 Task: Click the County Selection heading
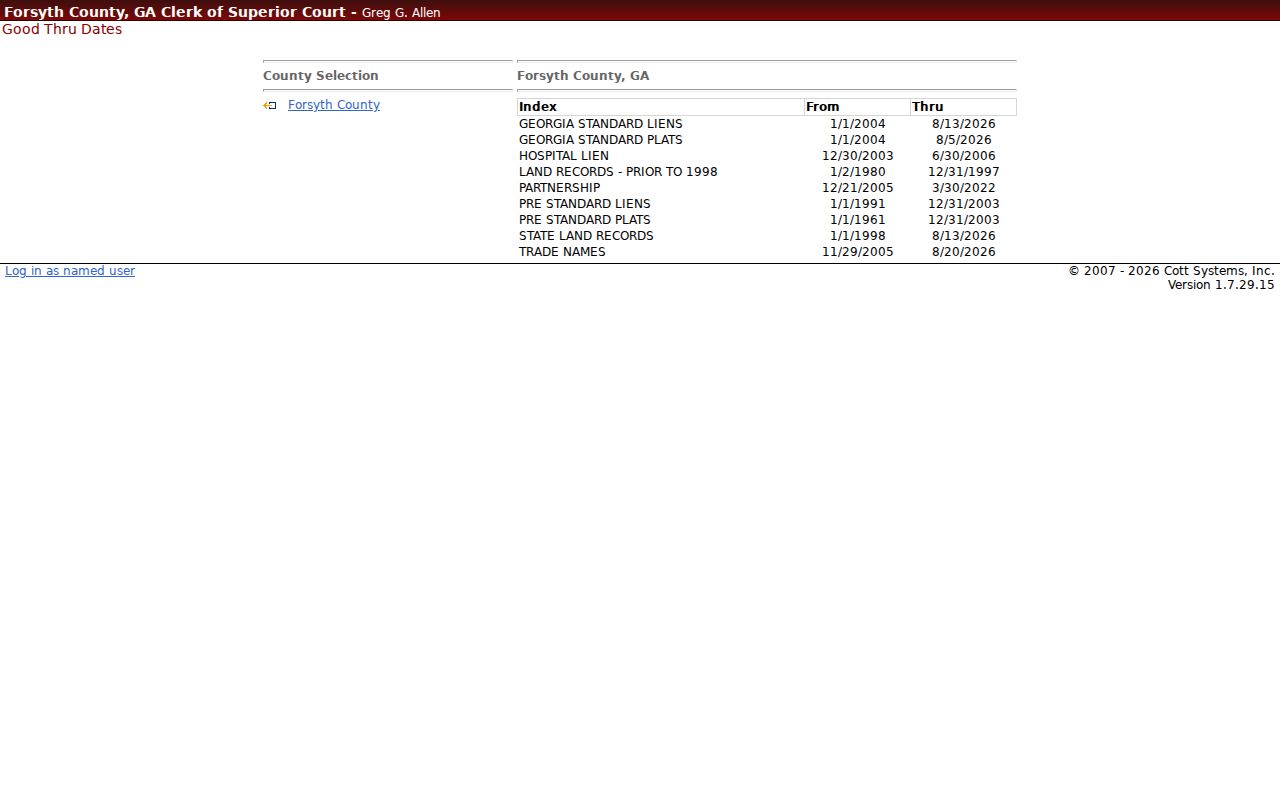click(321, 76)
